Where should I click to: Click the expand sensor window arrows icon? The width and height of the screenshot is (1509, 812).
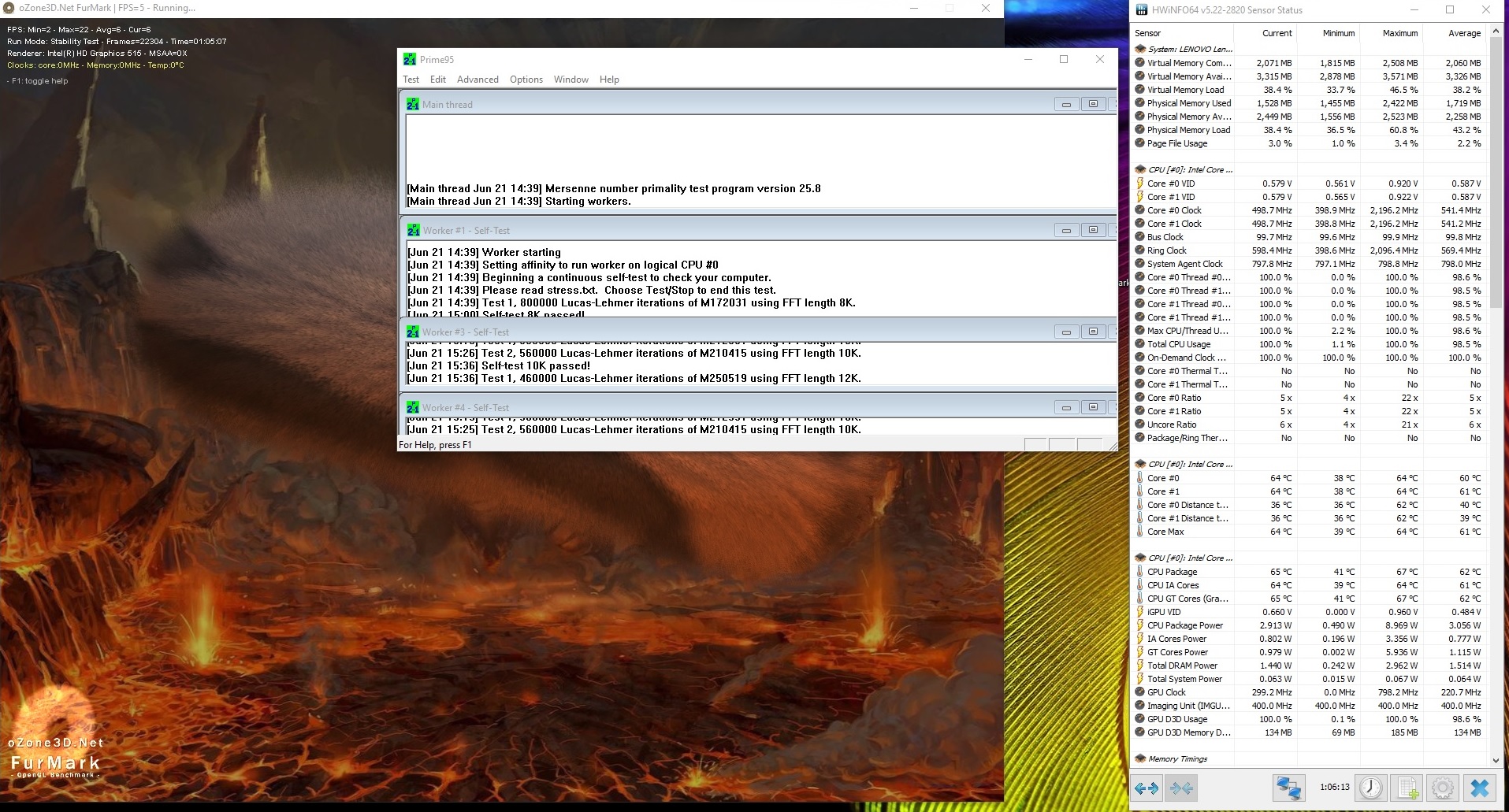click(x=1147, y=788)
